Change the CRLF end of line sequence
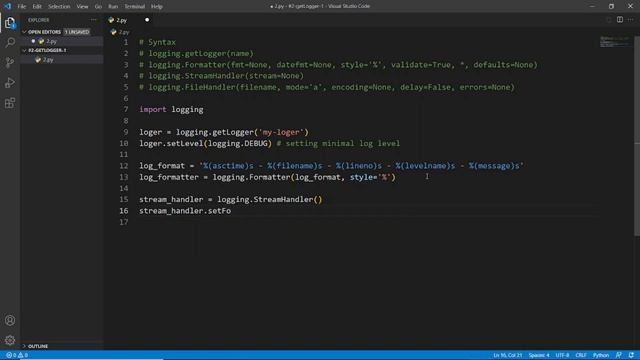The width and height of the screenshot is (640, 360). pyautogui.click(x=581, y=355)
